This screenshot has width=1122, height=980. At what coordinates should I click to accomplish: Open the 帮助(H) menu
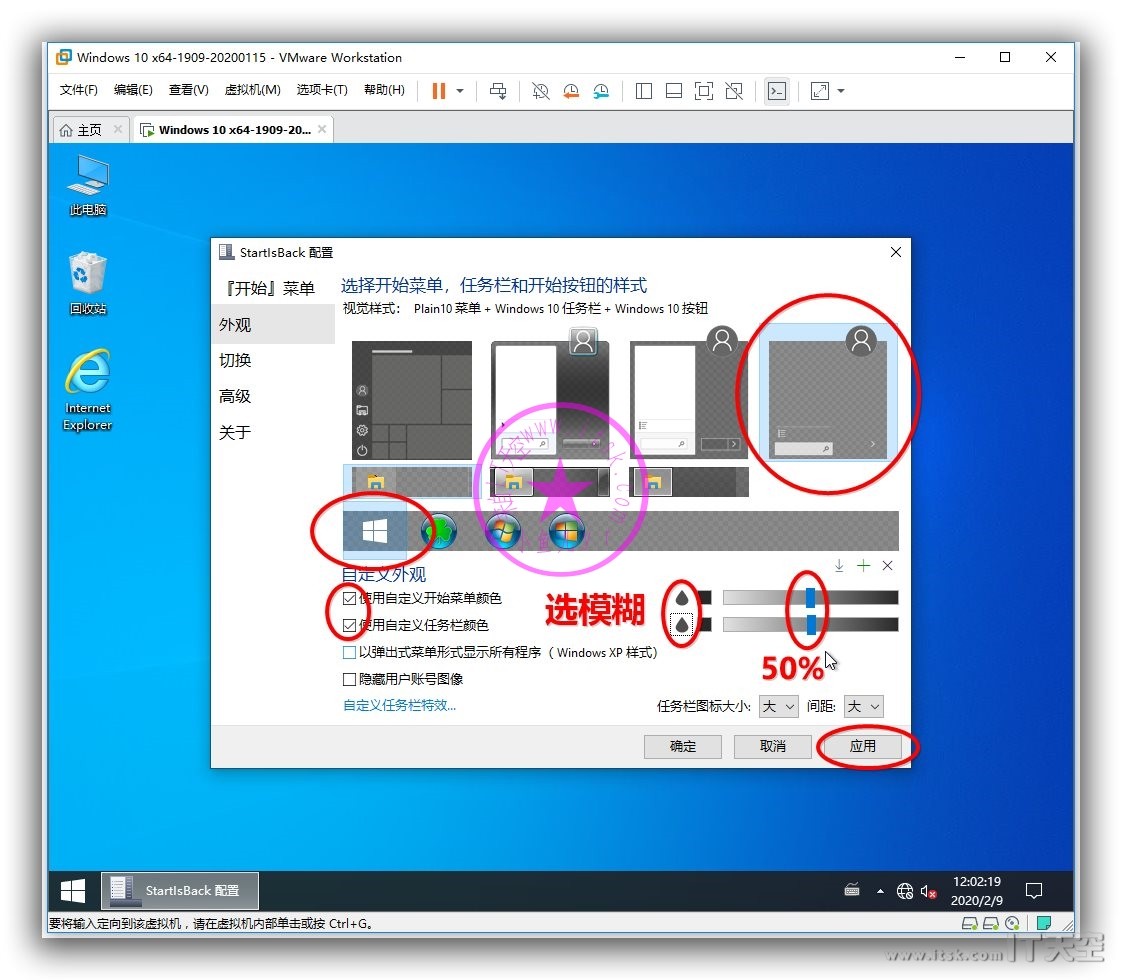(384, 89)
